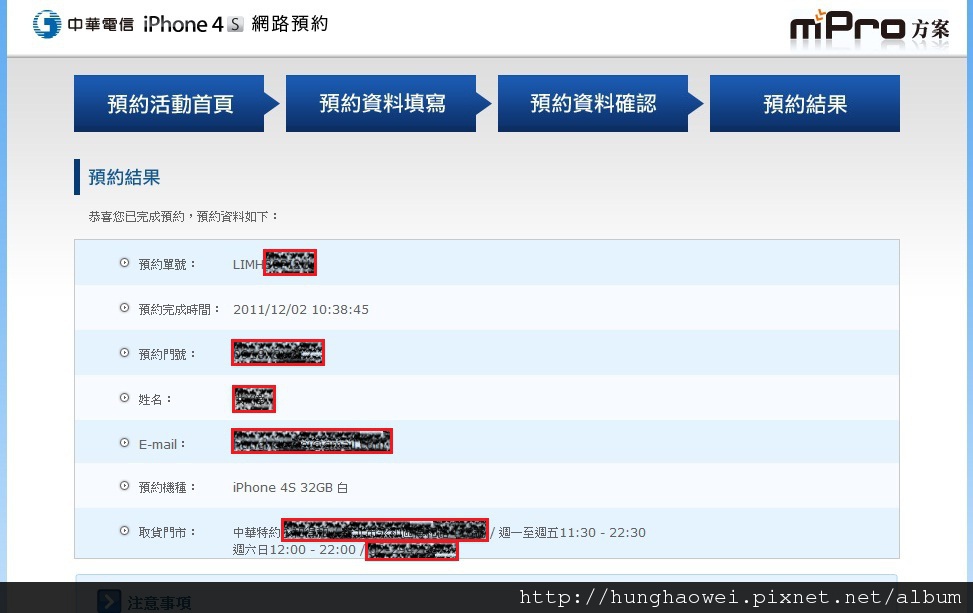Click the 預約結果 section heading
The width and height of the screenshot is (973, 613).
(x=124, y=177)
